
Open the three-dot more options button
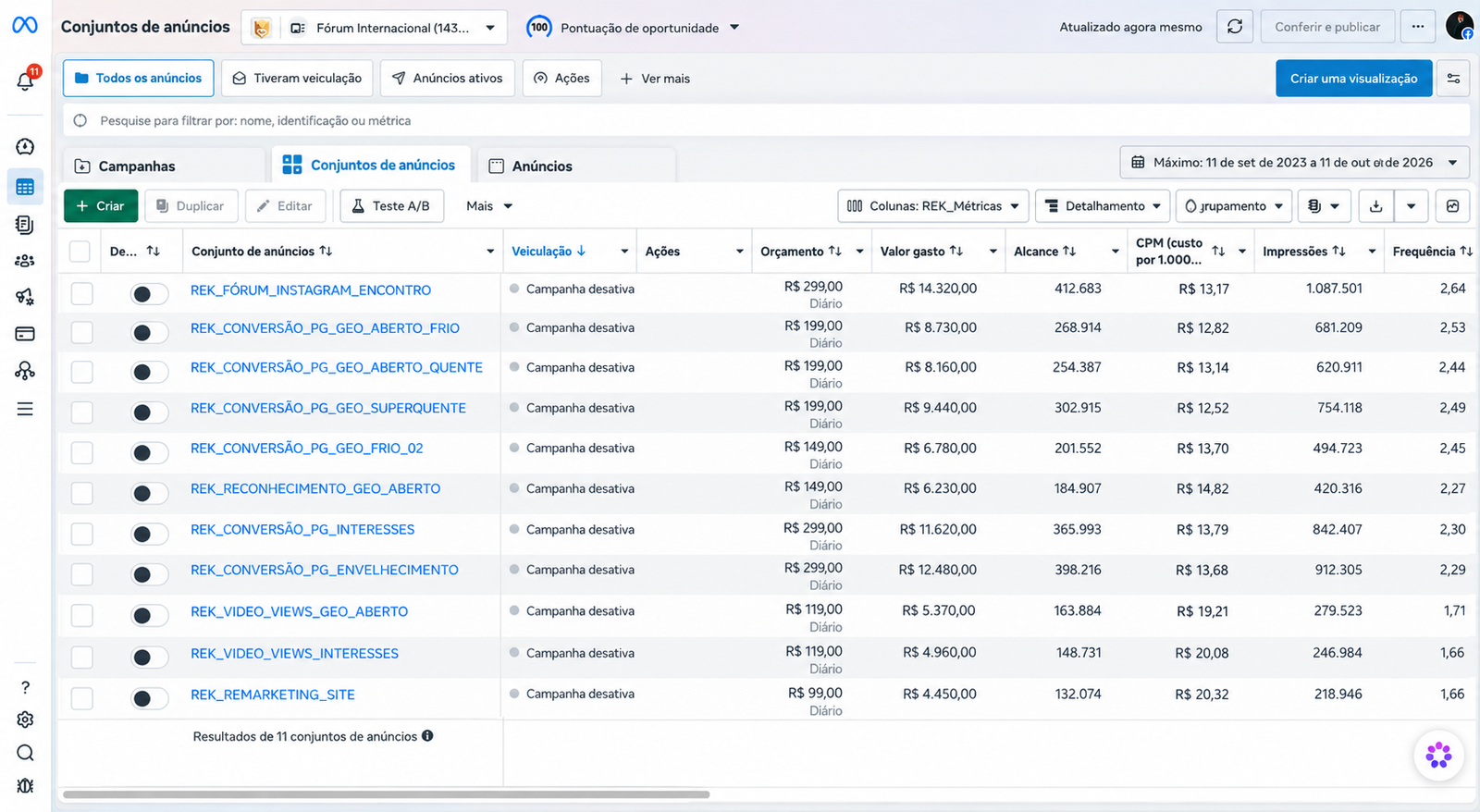[1418, 27]
